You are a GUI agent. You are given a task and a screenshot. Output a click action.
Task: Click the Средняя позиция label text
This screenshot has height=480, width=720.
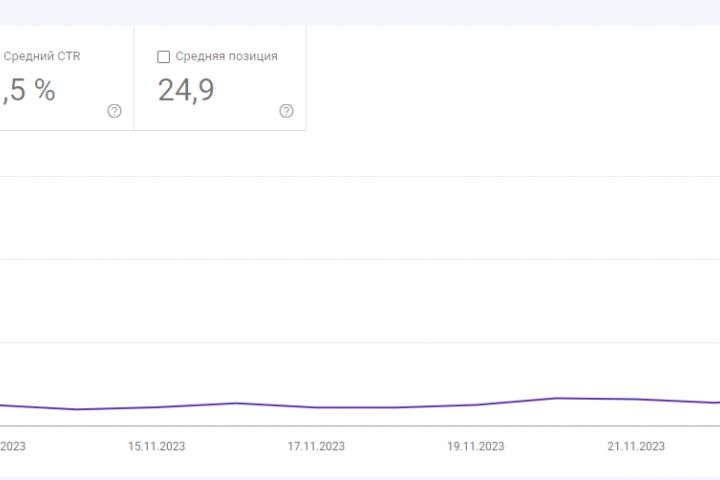226,57
